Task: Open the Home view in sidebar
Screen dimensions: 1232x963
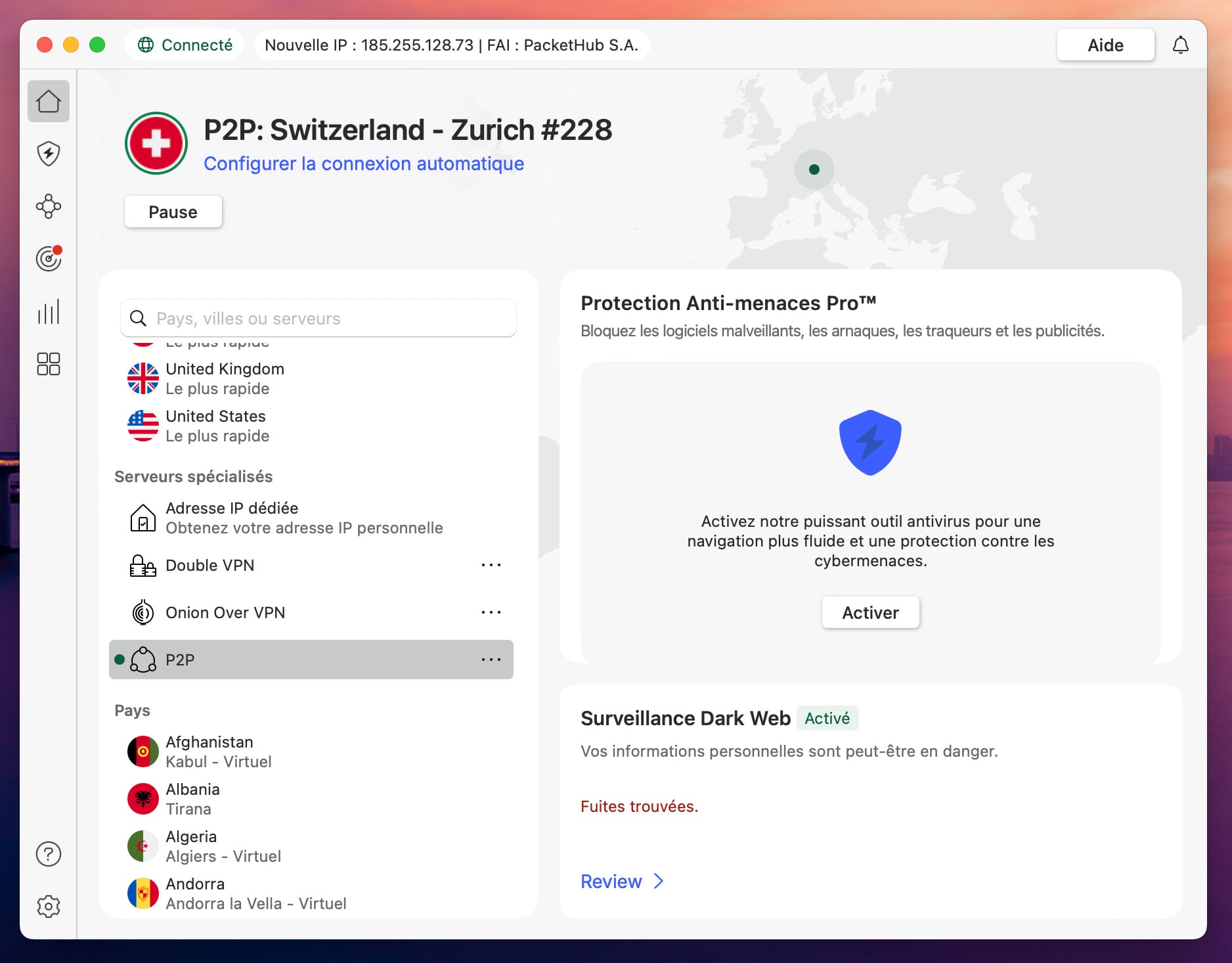Action: (x=48, y=101)
